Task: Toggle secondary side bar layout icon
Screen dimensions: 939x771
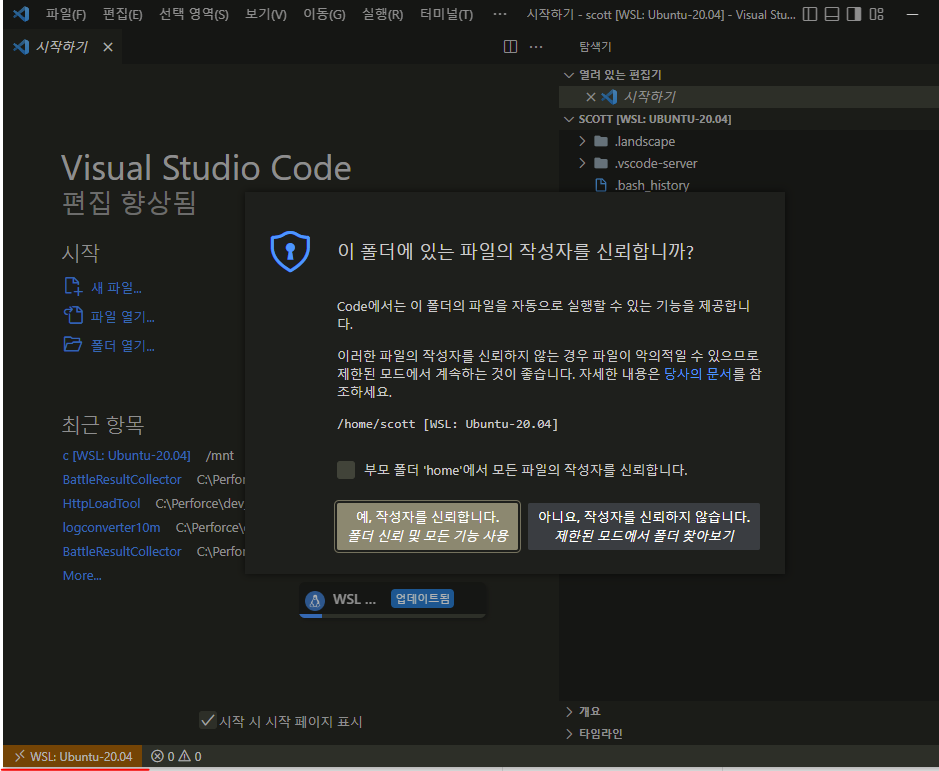Action: (854, 14)
